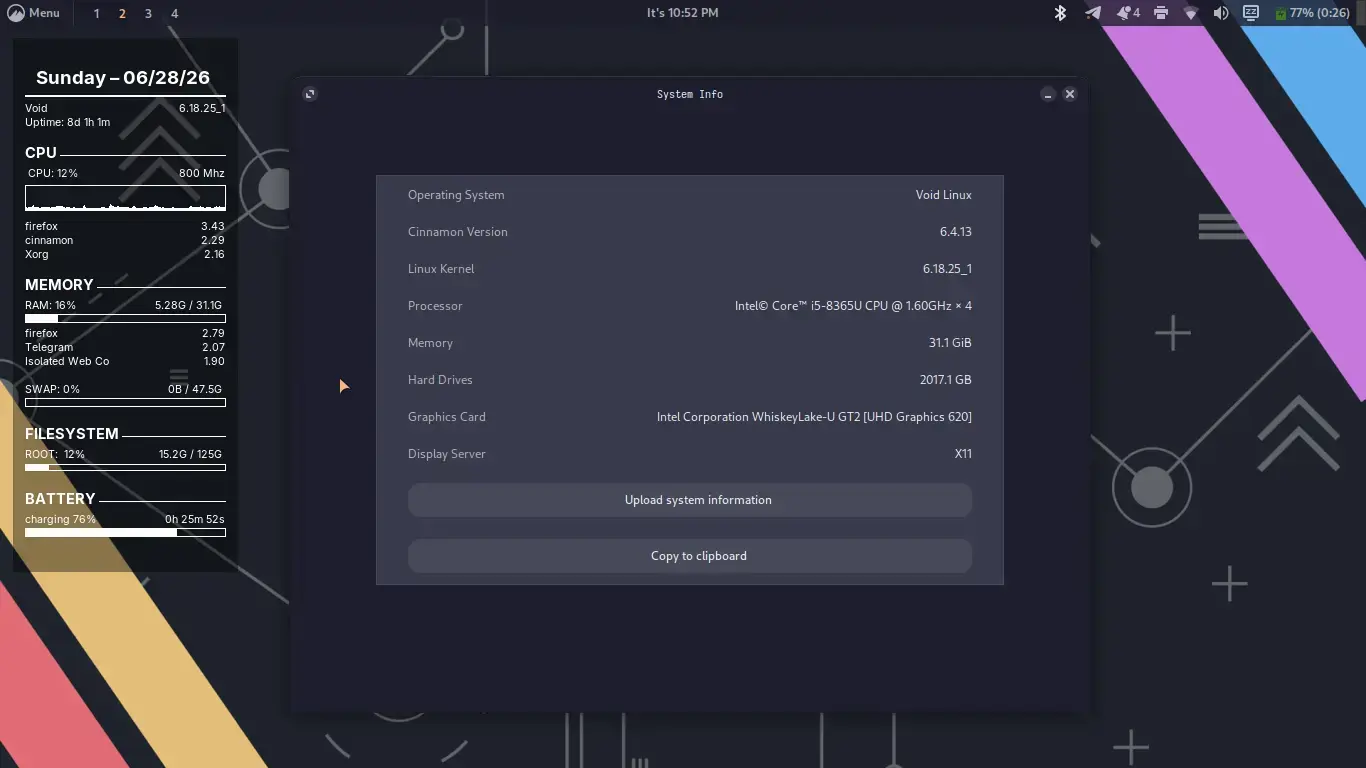This screenshot has height=768, width=1366.
Task: Select the X11 value
Action: point(963,454)
